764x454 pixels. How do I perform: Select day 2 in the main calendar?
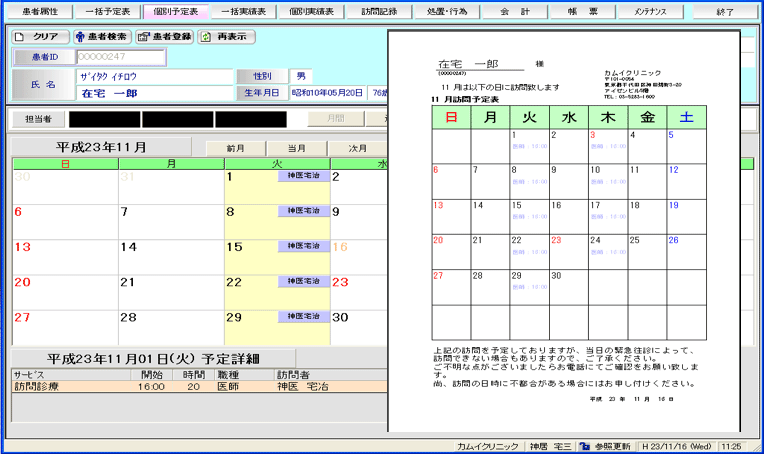point(359,187)
